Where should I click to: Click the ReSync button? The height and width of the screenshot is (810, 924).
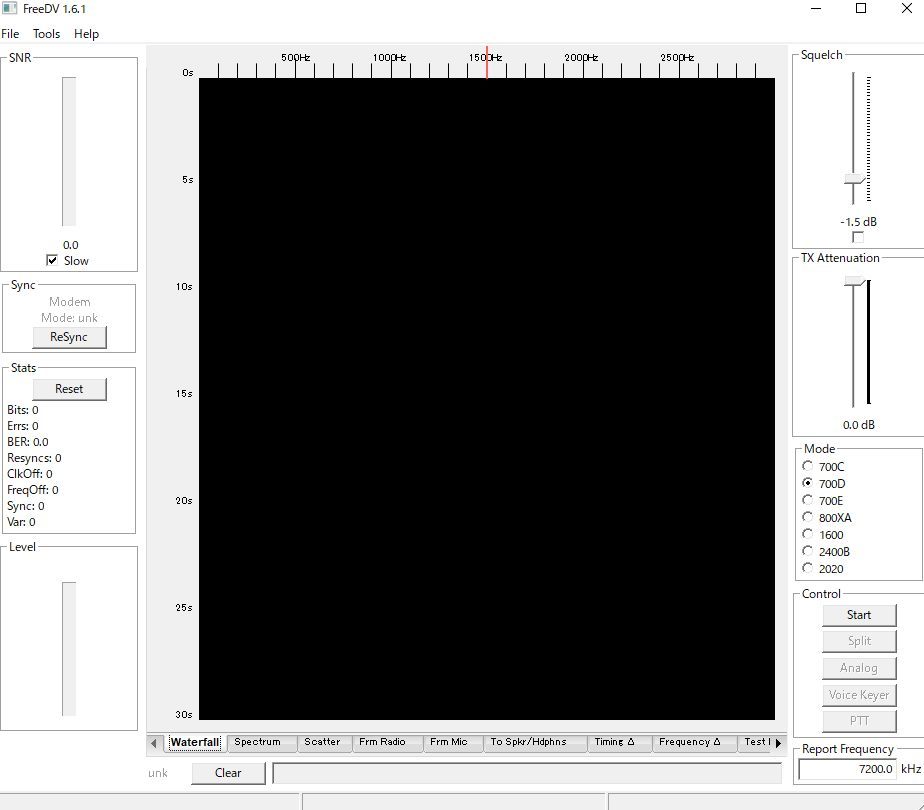click(x=69, y=337)
